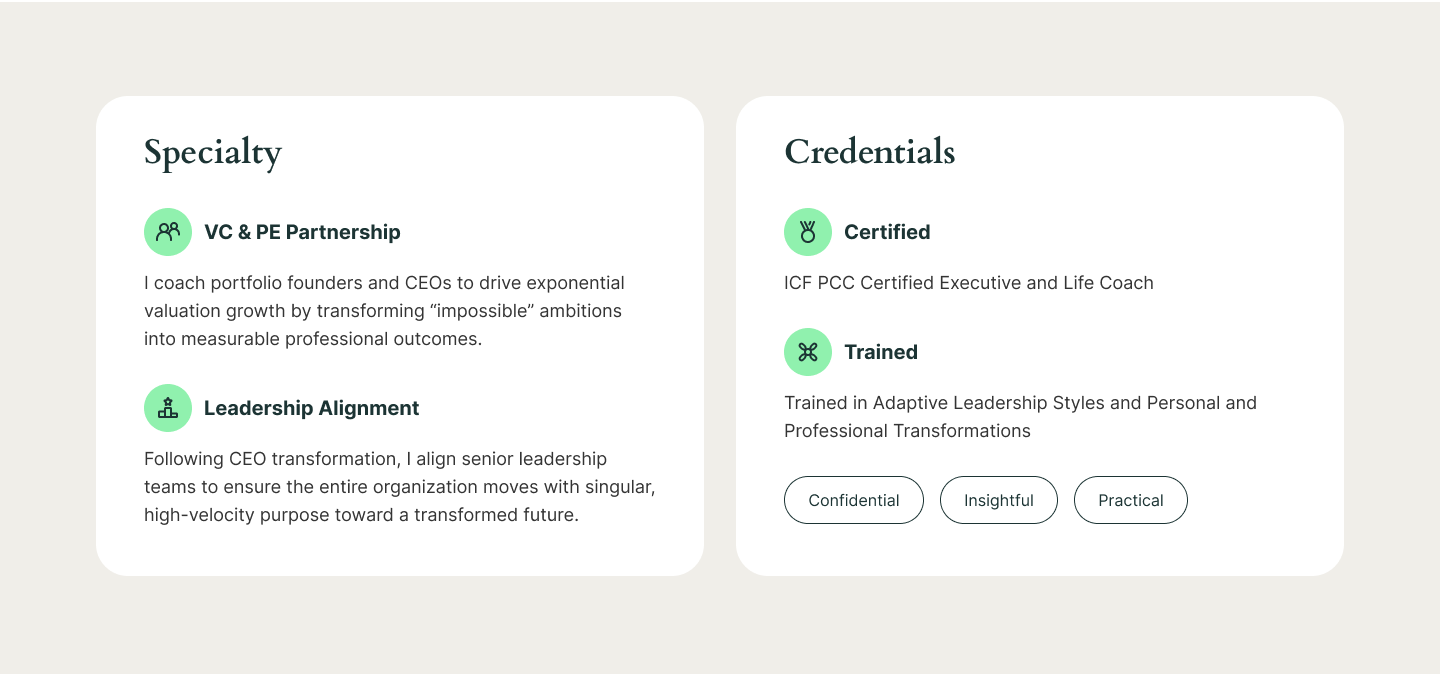Click the VC & PE Partnership people icon
The height and width of the screenshot is (674, 1440).
tap(168, 232)
